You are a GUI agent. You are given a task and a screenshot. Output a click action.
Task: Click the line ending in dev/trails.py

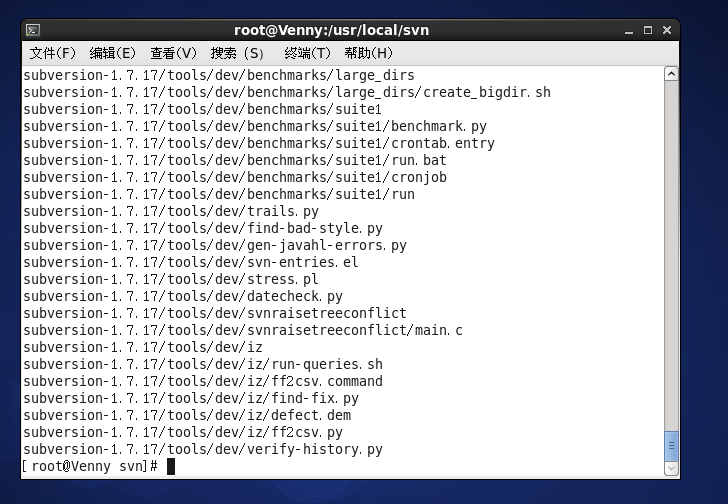(171, 211)
